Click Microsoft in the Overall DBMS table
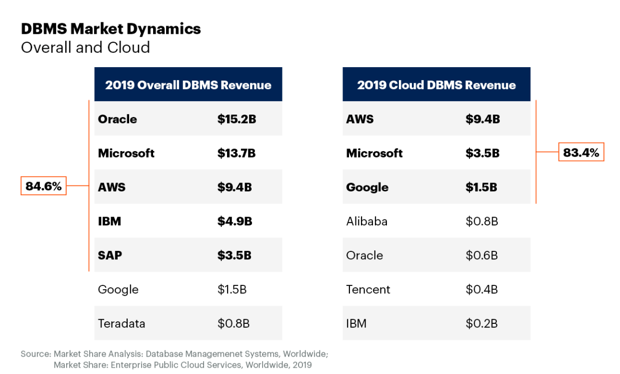Screen dimensions: 620x374 126,153
